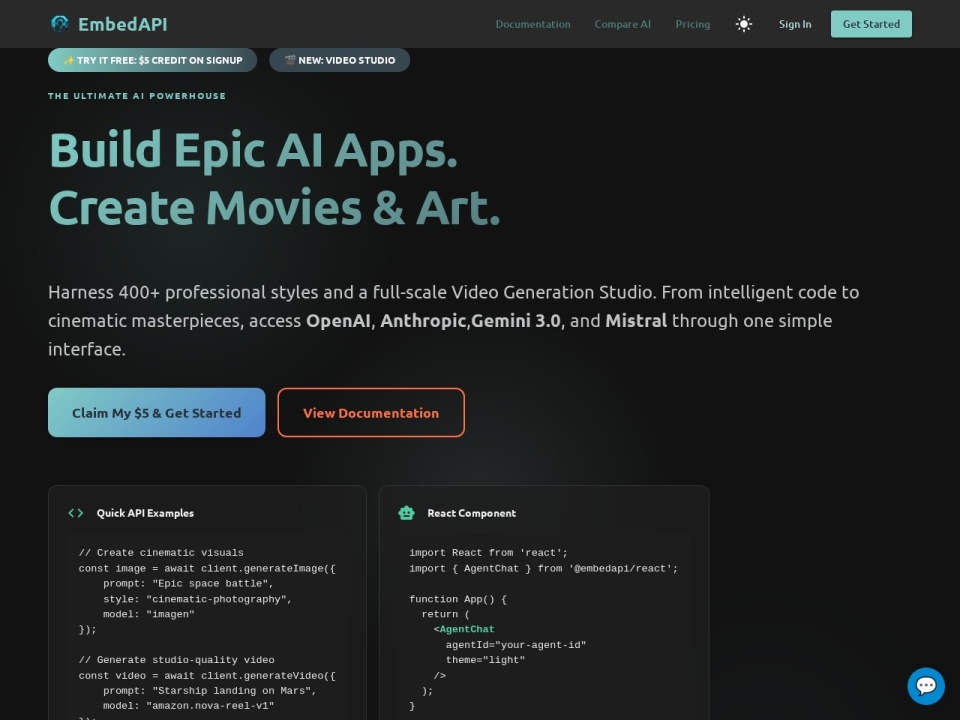Click the EmbedAPI logo icon

59,24
